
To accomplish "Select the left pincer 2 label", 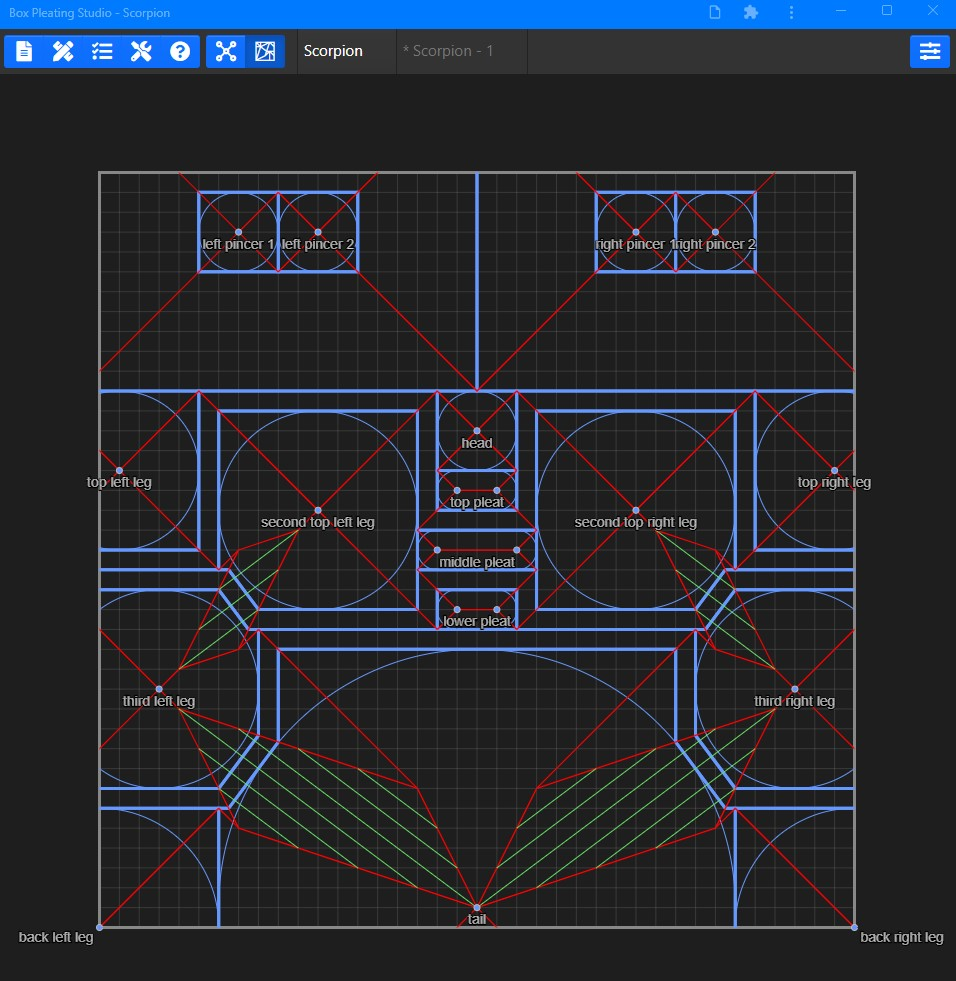I will coord(318,244).
